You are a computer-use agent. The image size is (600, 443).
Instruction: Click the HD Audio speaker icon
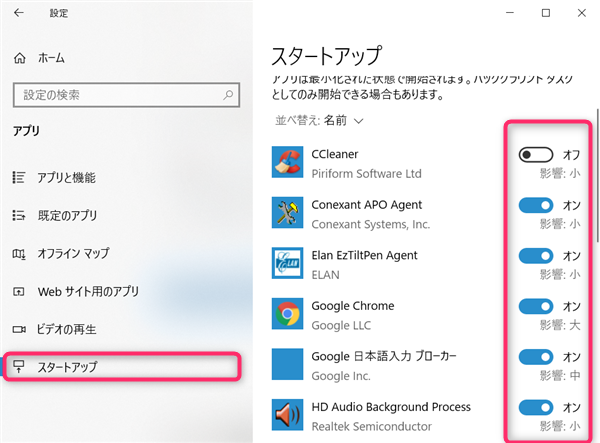[x=287, y=415]
